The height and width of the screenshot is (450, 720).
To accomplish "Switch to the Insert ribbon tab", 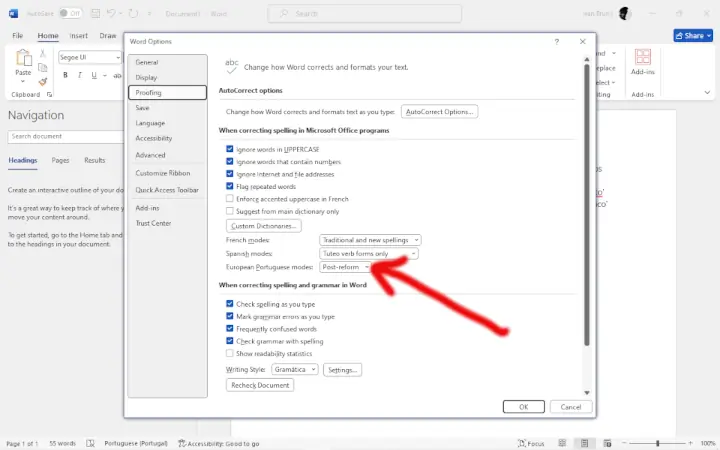I will pos(79,35).
